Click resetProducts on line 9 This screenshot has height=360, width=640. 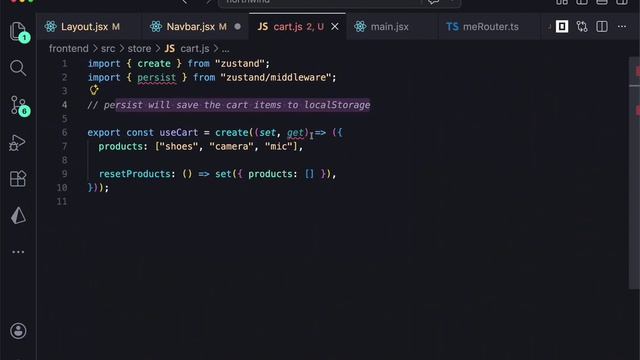(135, 174)
